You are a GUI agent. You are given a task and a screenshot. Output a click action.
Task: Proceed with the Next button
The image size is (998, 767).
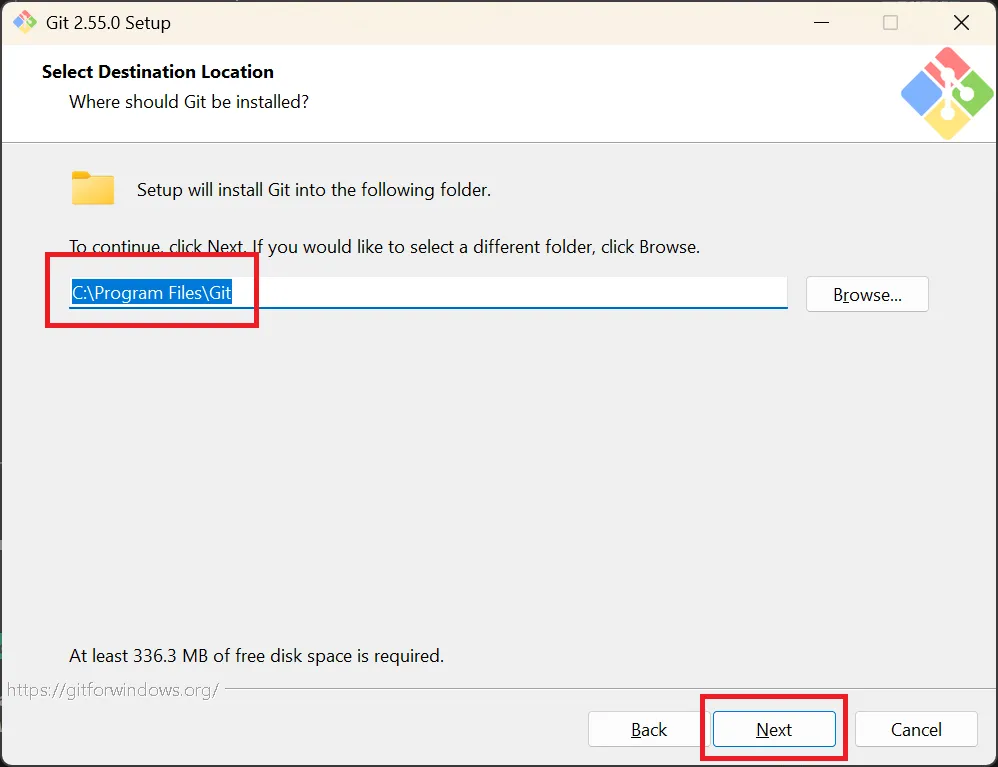point(774,729)
